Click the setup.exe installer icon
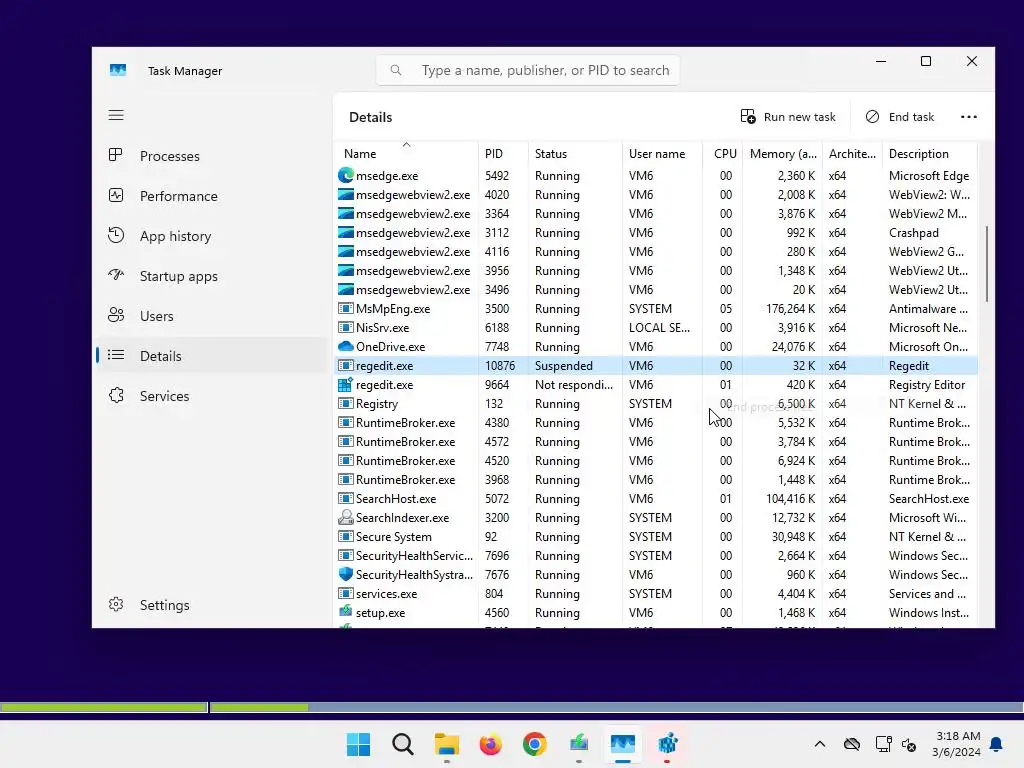 (345, 612)
